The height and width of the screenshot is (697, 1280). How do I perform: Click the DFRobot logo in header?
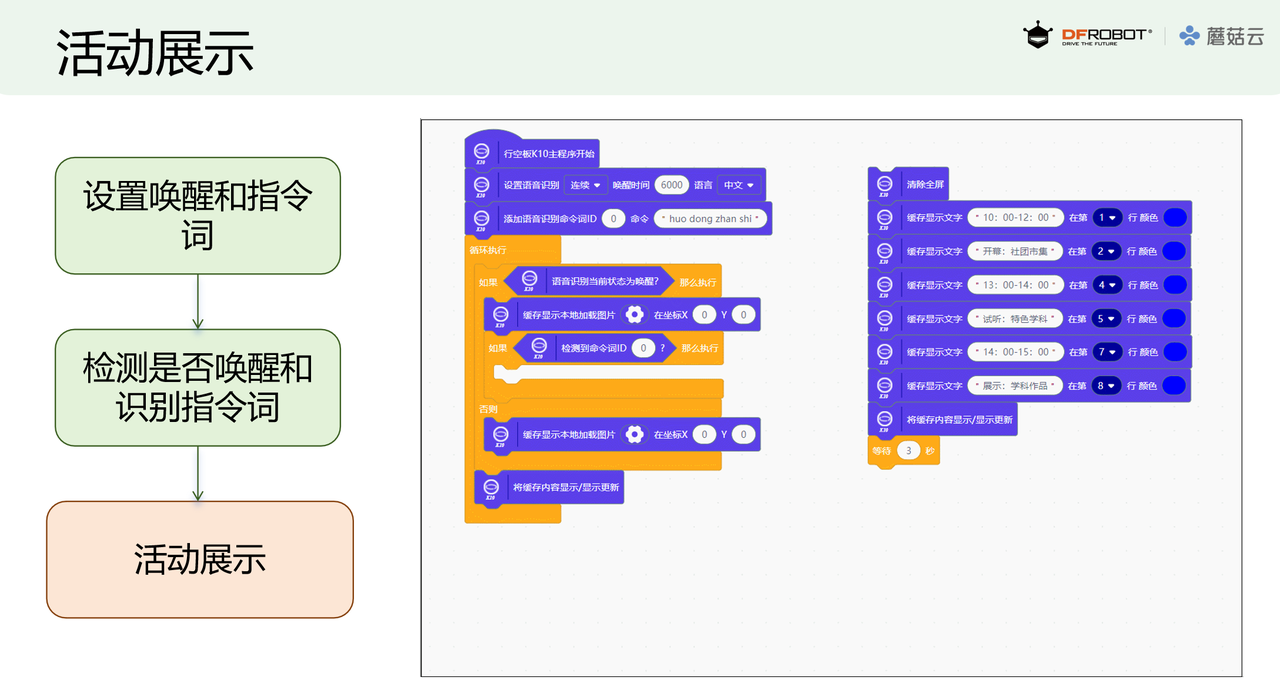click(x=1087, y=35)
